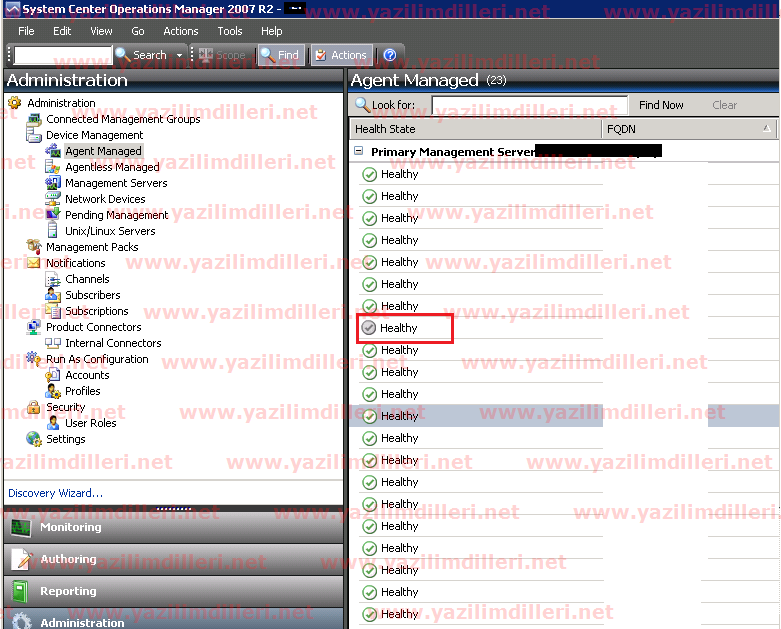Open the File menu
Viewport: 781px width, 629px height.
(x=26, y=31)
